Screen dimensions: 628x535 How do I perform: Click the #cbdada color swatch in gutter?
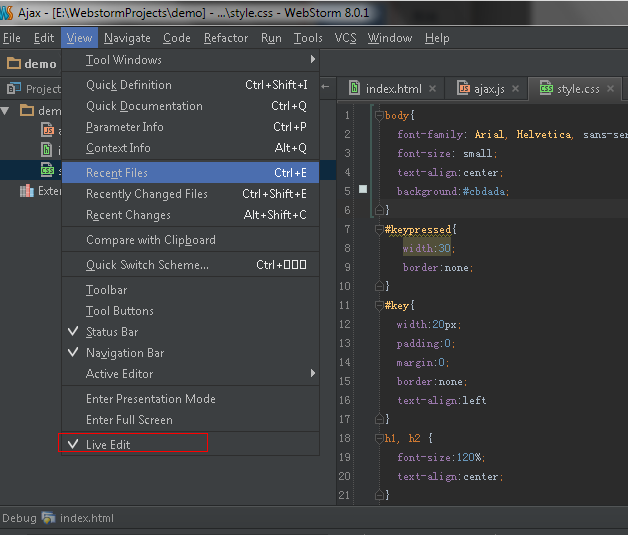point(363,189)
